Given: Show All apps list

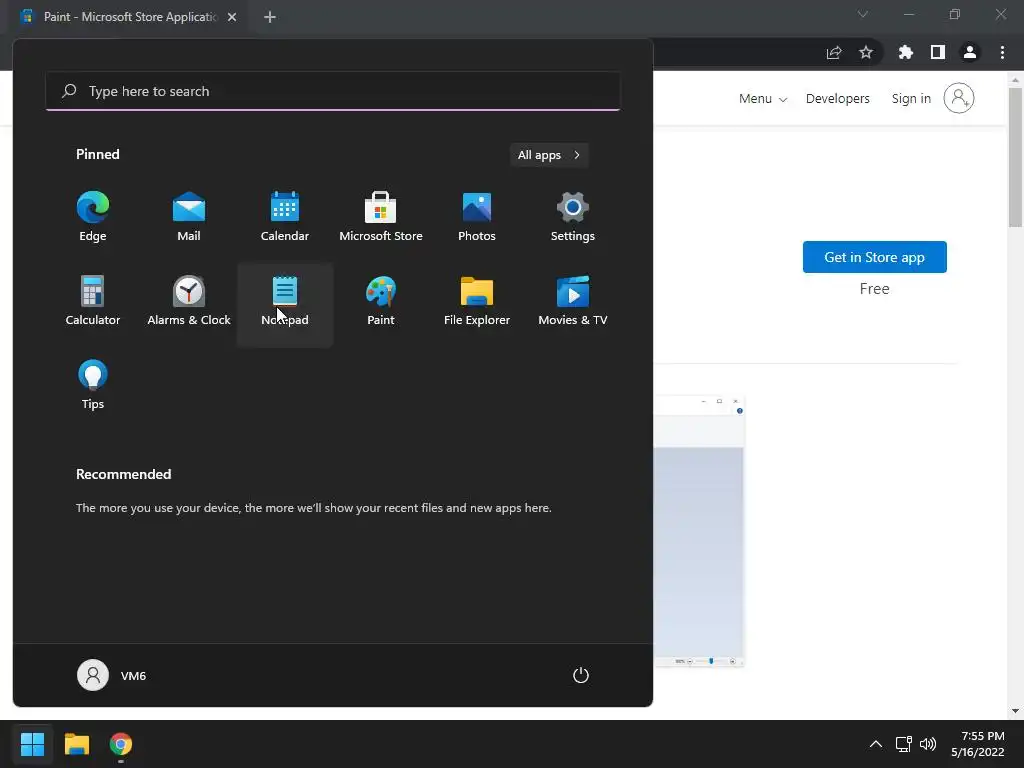Looking at the screenshot, I should pyautogui.click(x=549, y=155).
